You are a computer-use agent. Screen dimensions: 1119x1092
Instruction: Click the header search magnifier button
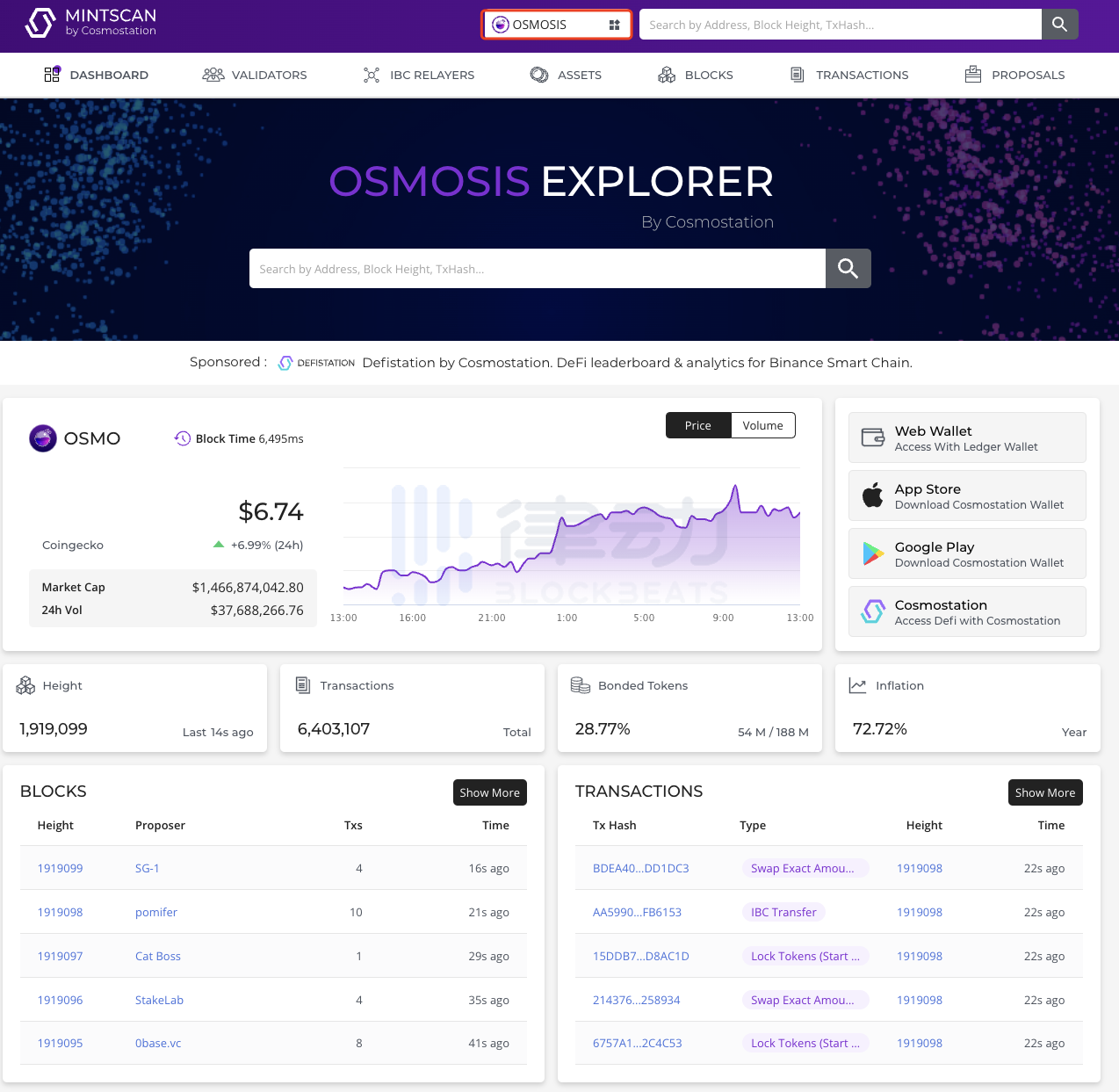click(1060, 25)
